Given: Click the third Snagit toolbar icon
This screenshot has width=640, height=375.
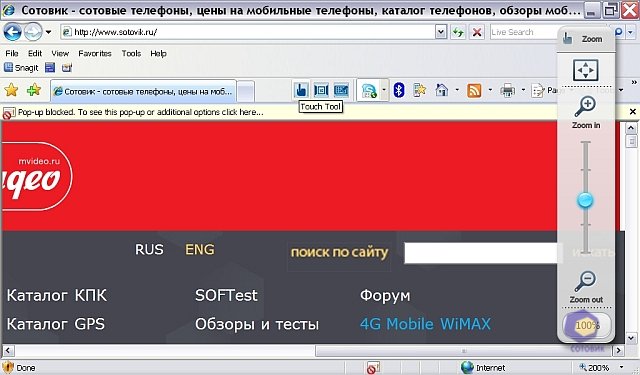Looking at the screenshot, I should coord(67,68).
